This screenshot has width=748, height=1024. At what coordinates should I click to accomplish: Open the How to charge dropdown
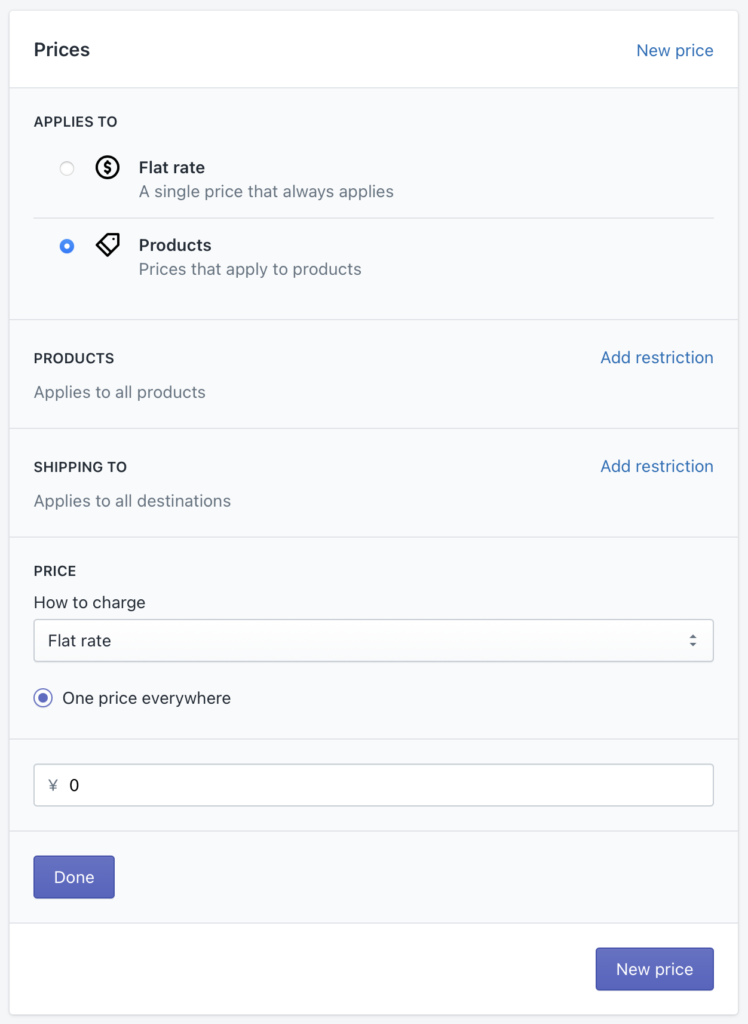point(374,641)
